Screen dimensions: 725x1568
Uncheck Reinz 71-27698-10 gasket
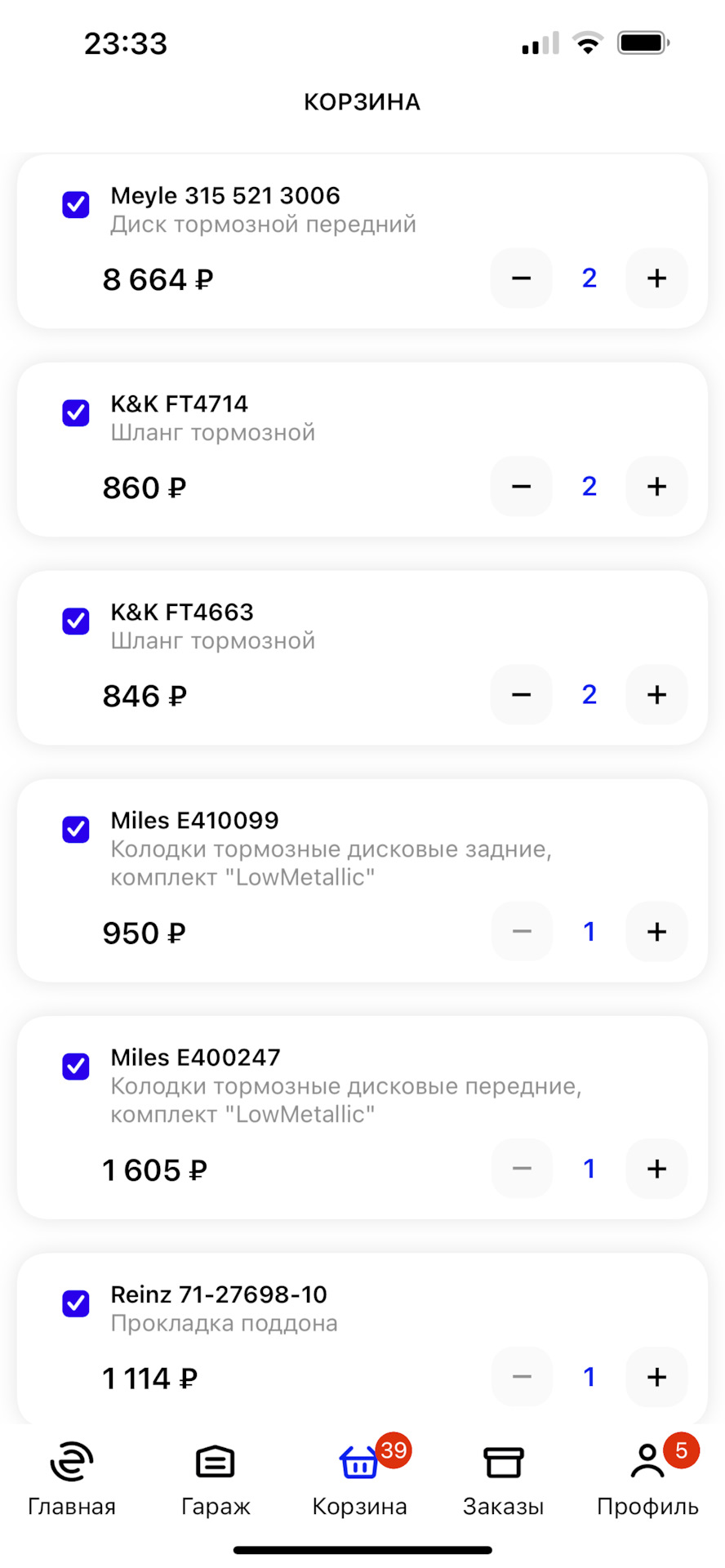click(x=76, y=1303)
